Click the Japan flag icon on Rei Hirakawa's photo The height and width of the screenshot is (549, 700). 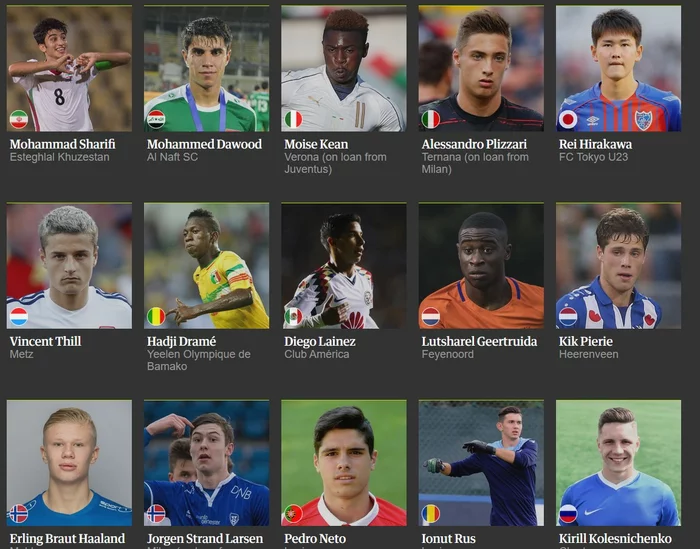tap(568, 119)
